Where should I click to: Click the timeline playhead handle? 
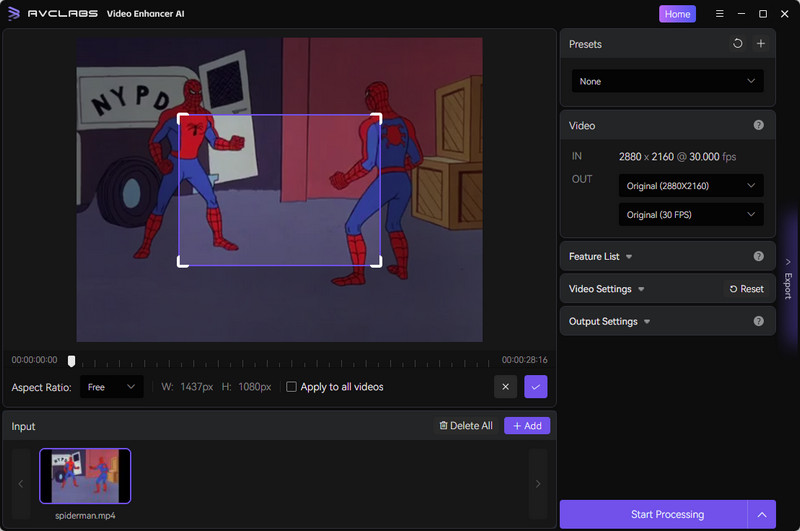[71, 361]
